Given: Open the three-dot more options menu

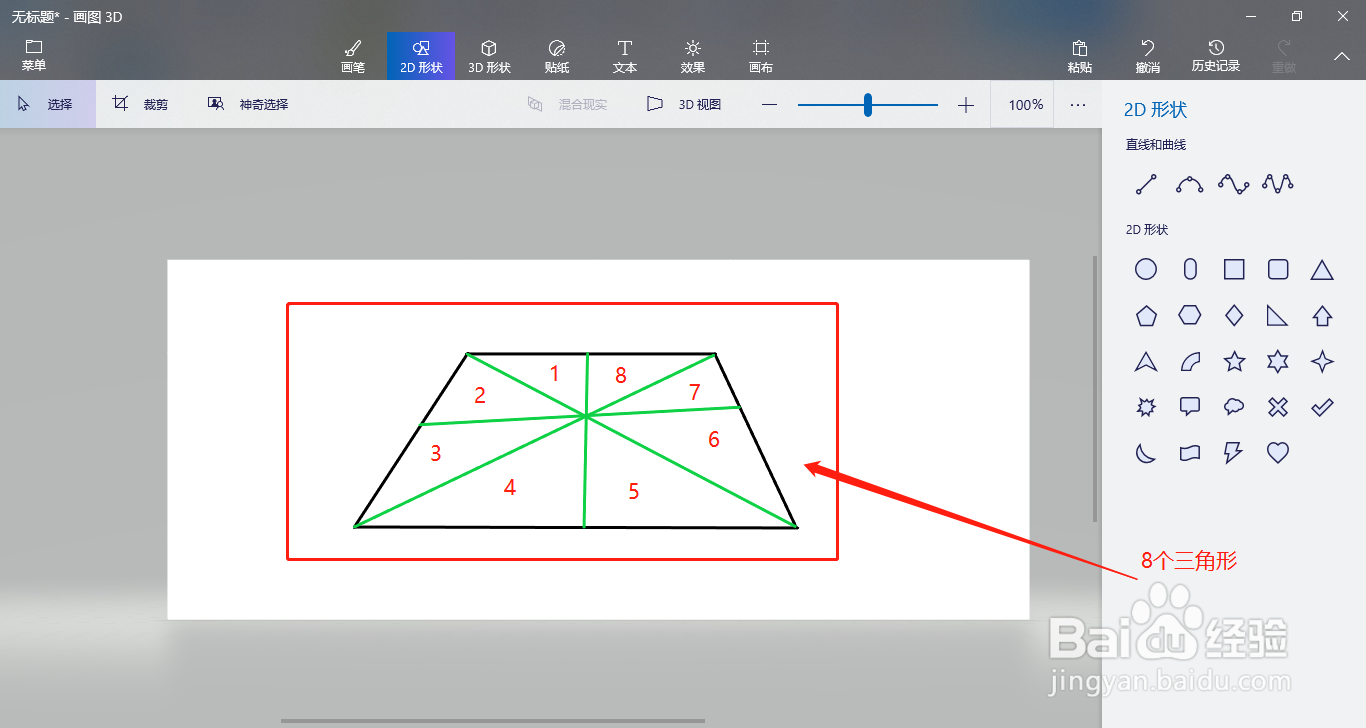Looking at the screenshot, I should click(x=1078, y=105).
